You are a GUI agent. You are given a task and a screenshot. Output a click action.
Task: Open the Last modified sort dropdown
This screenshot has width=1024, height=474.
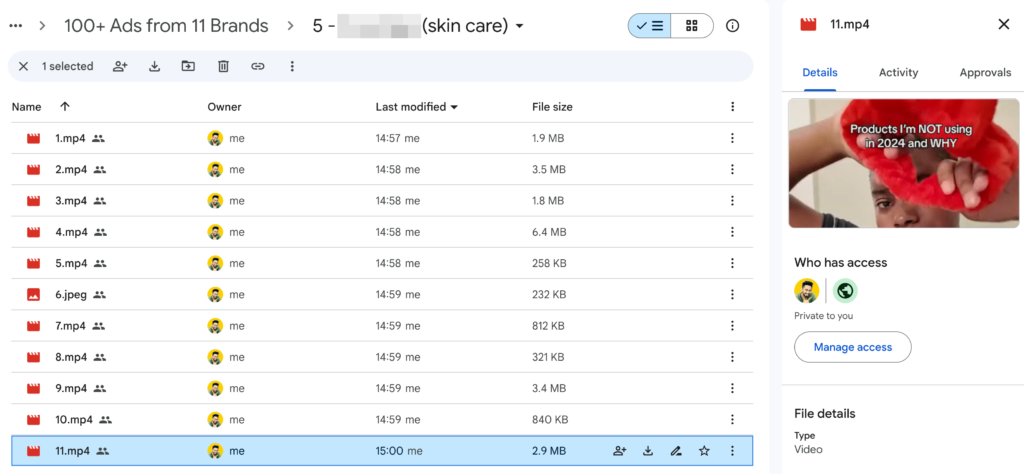(454, 107)
